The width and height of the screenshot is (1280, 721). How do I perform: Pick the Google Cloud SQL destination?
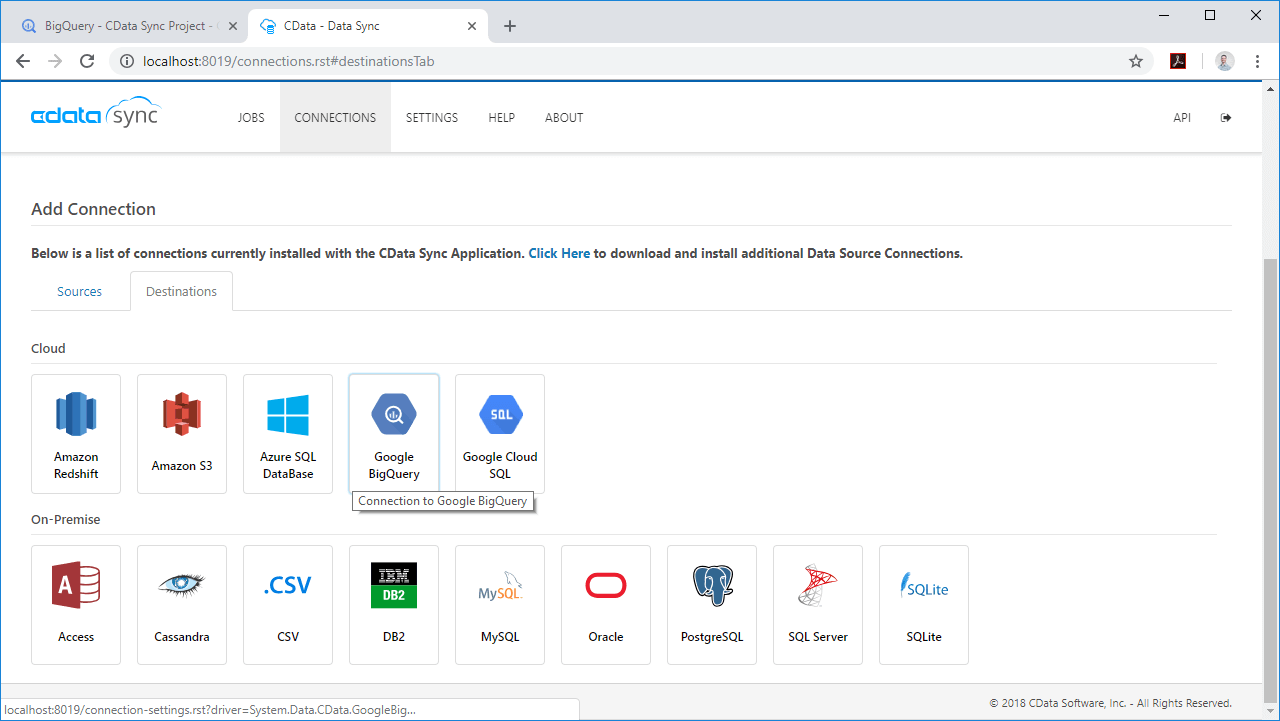pyautogui.click(x=500, y=433)
